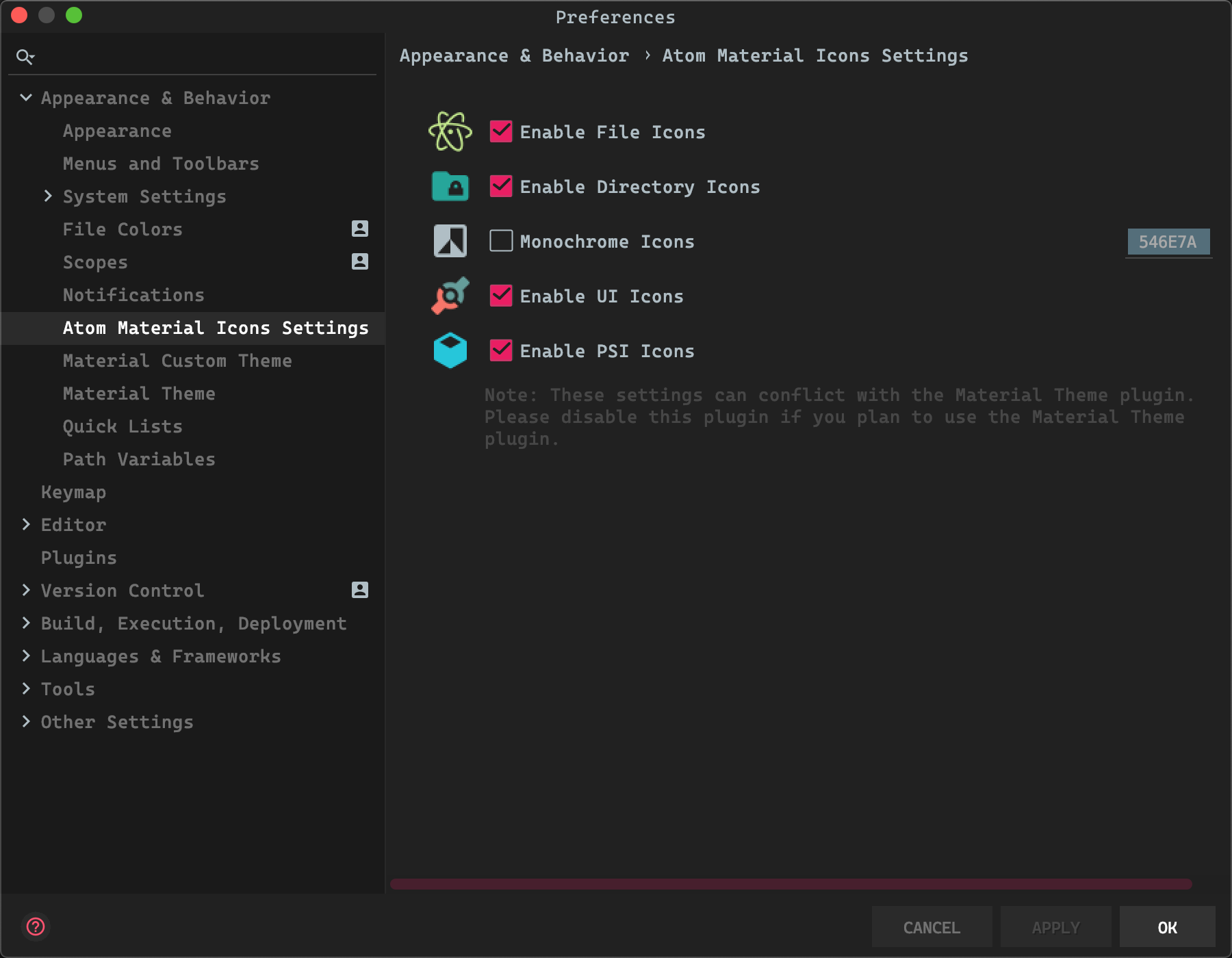Click the search magnifier in the sidebar
1232x958 pixels.
25,57
